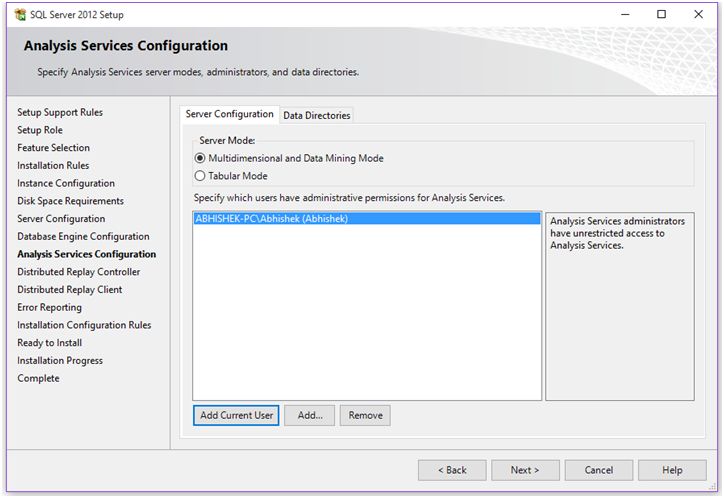The image size is (724, 498).
Task: Close the SQL Server Setup window
Action: (698, 15)
